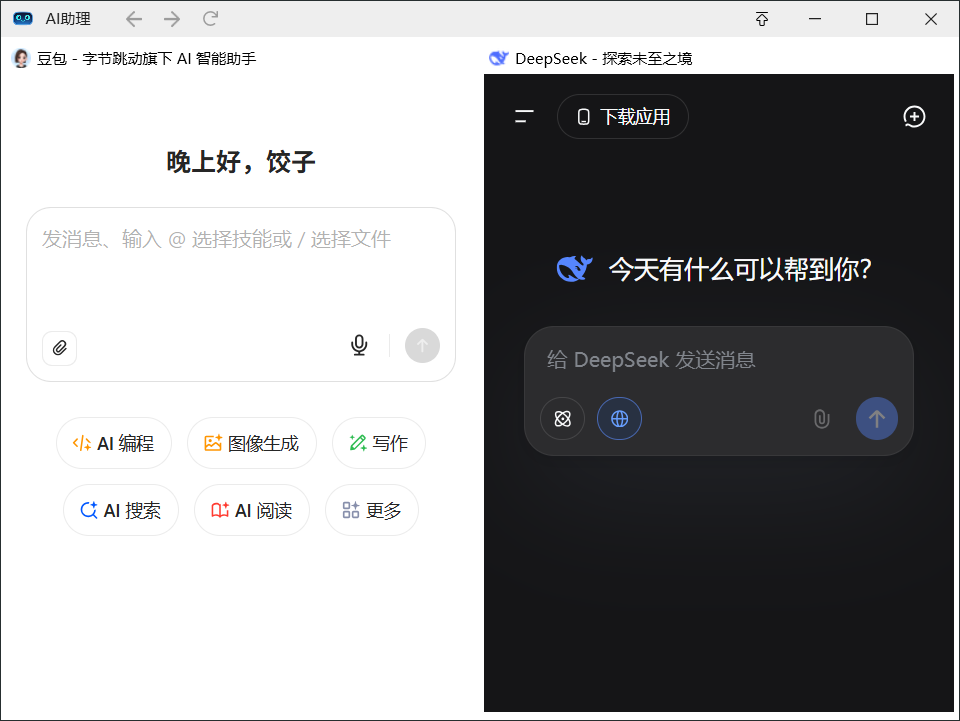The width and height of the screenshot is (960, 721).
Task: Open AI 编程 skill
Action: click(114, 443)
